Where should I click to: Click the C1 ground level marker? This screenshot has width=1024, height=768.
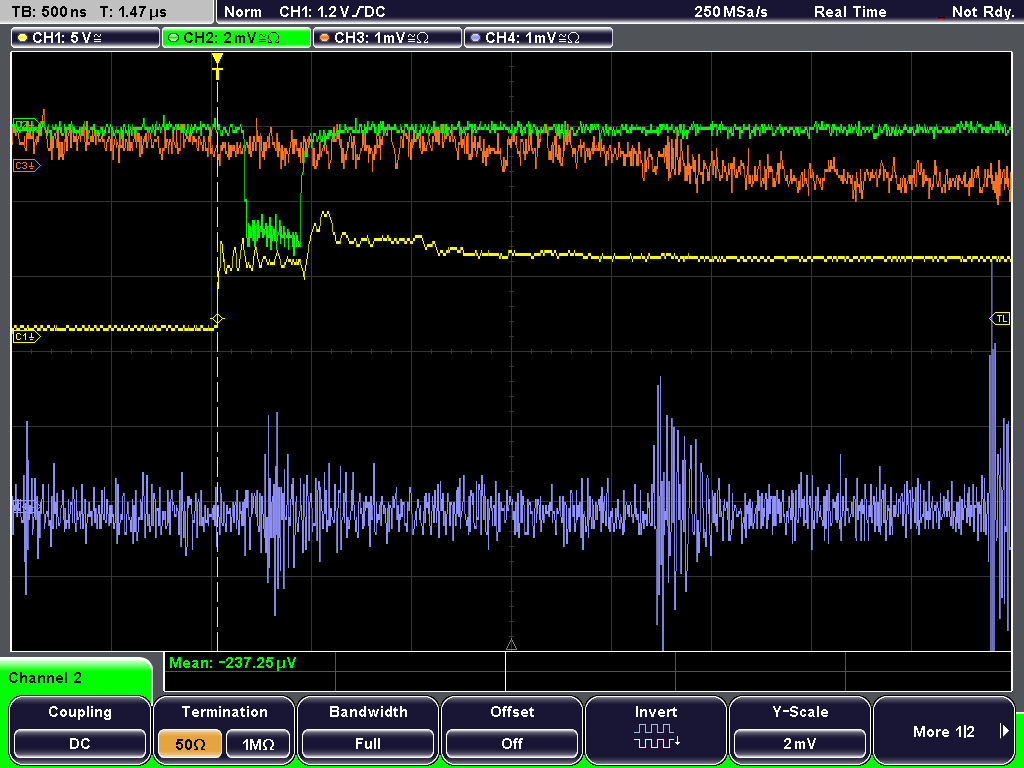[27, 336]
